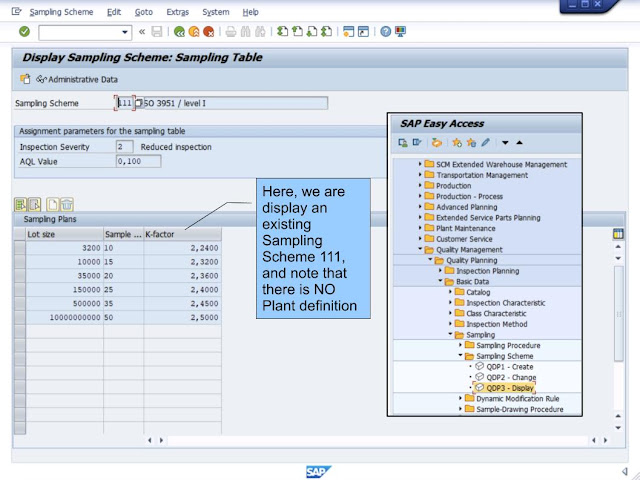Image resolution: width=640 pixels, height=480 pixels.
Task: Click SAP Menu icon in SAP Easy Access
Action: click(417, 142)
